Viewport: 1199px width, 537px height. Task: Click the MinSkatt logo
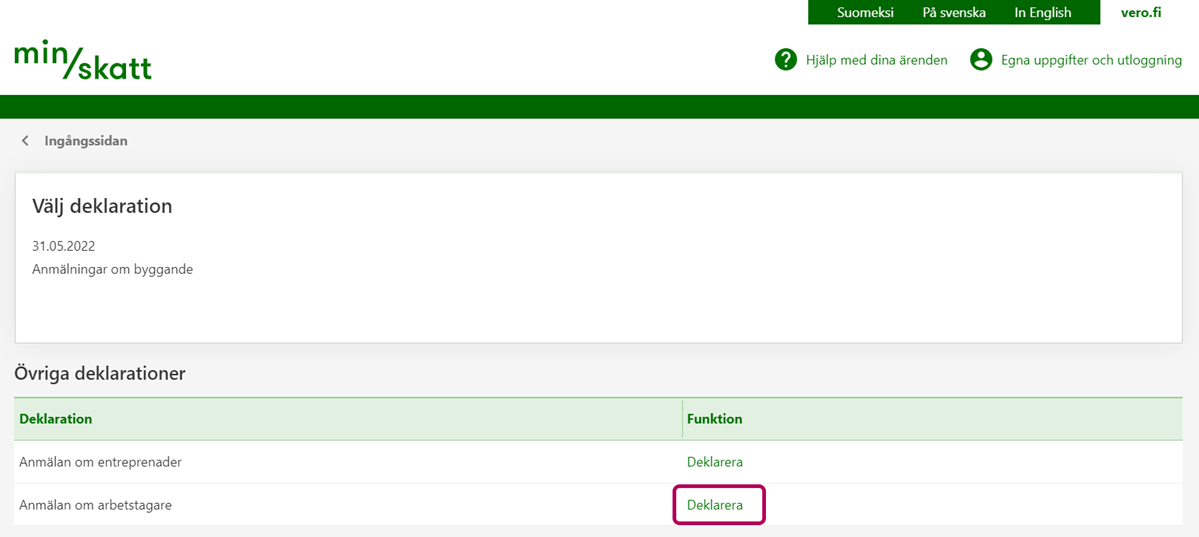(x=83, y=61)
